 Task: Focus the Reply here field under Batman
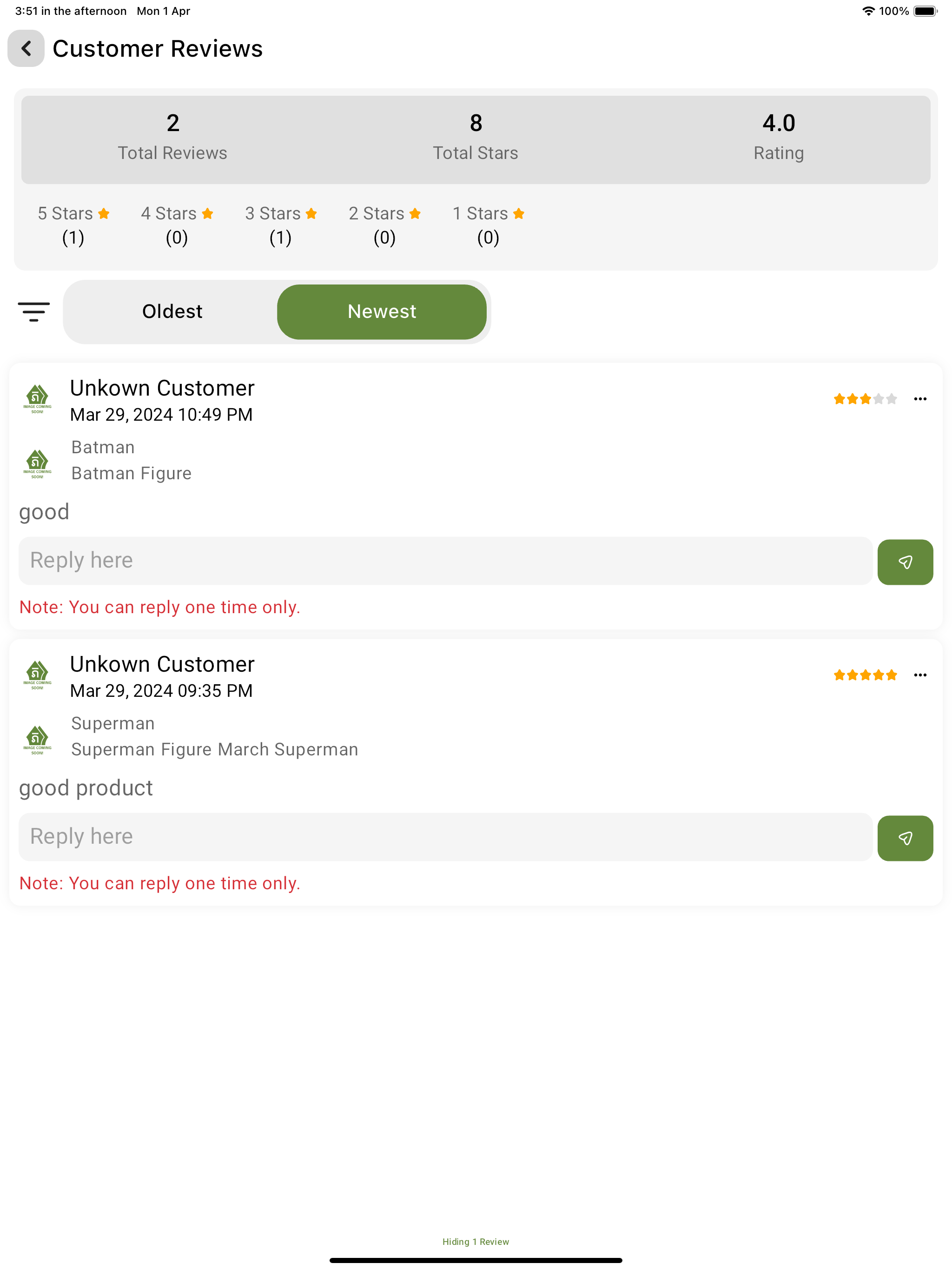click(445, 561)
